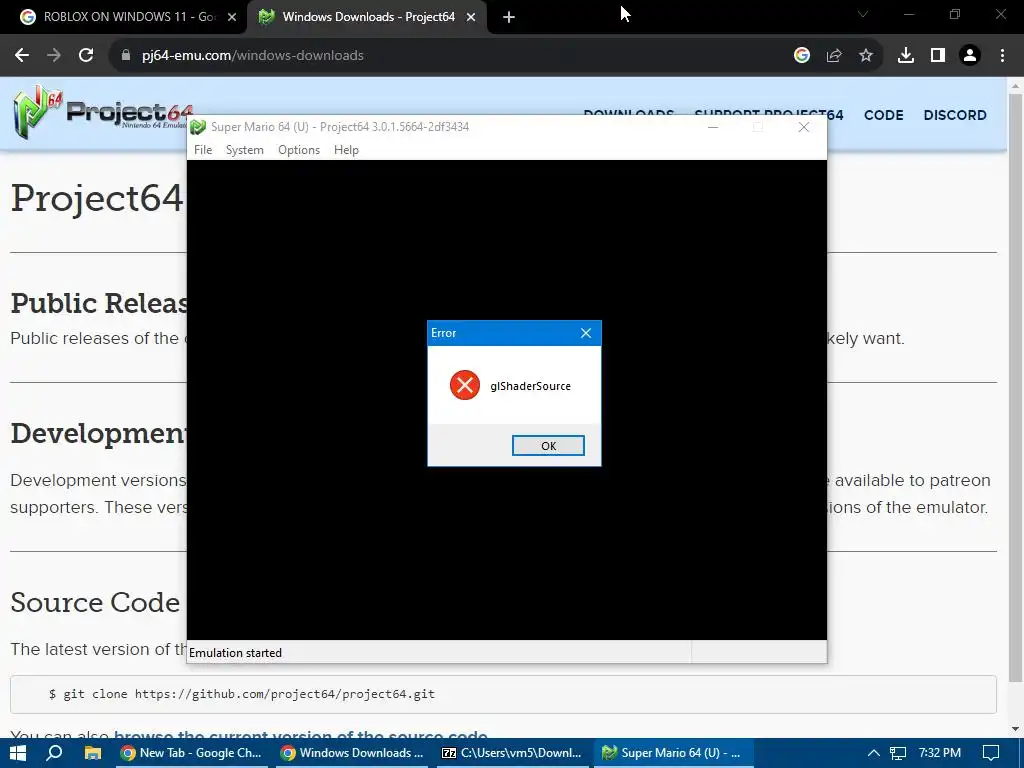1024x768 pixels.
Task: Switch to Windows Downloads taskbar item
Action: pos(353,753)
